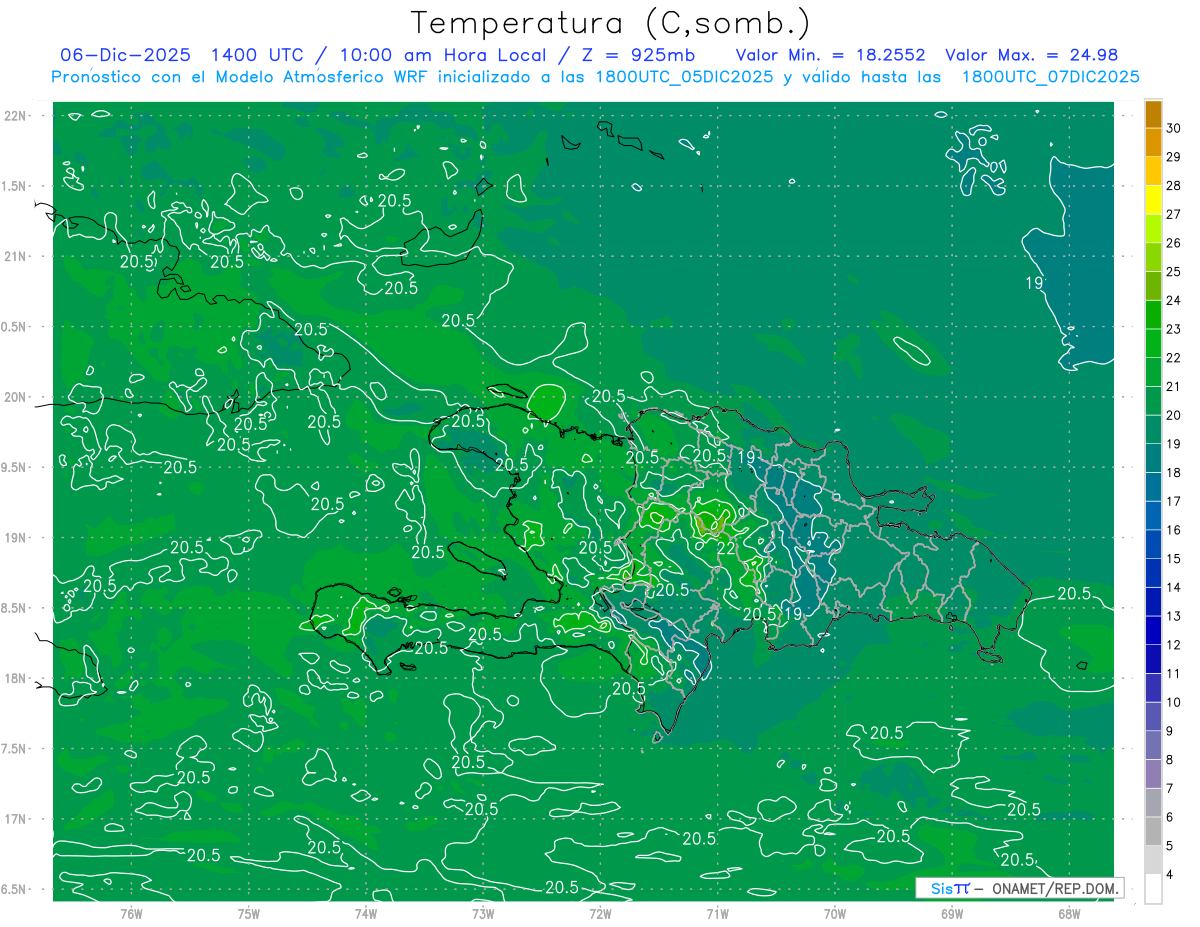Click the 72W longitude label
Viewport: 1200px width, 927px height.
tap(600, 913)
